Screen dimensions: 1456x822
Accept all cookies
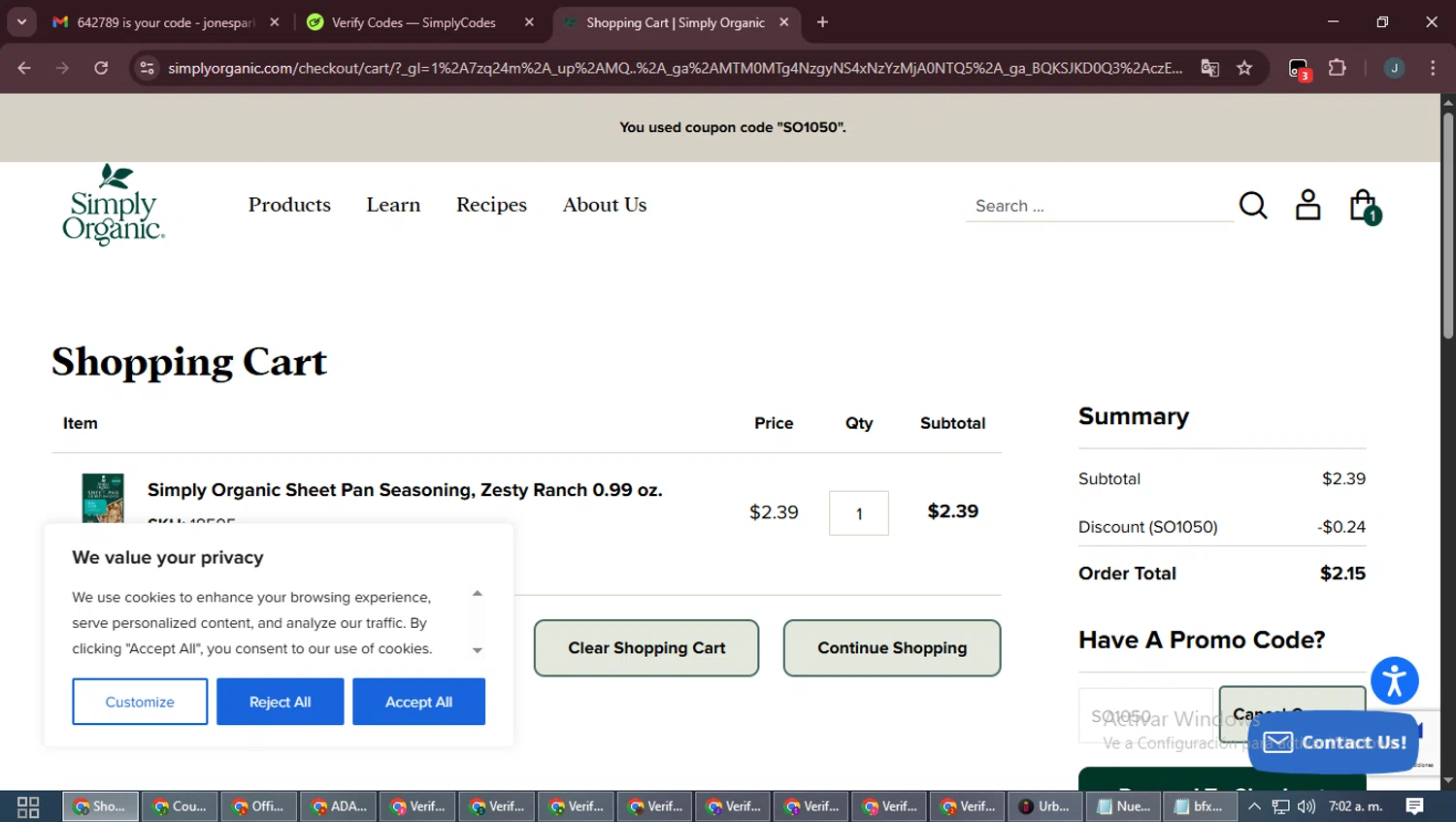click(x=418, y=702)
